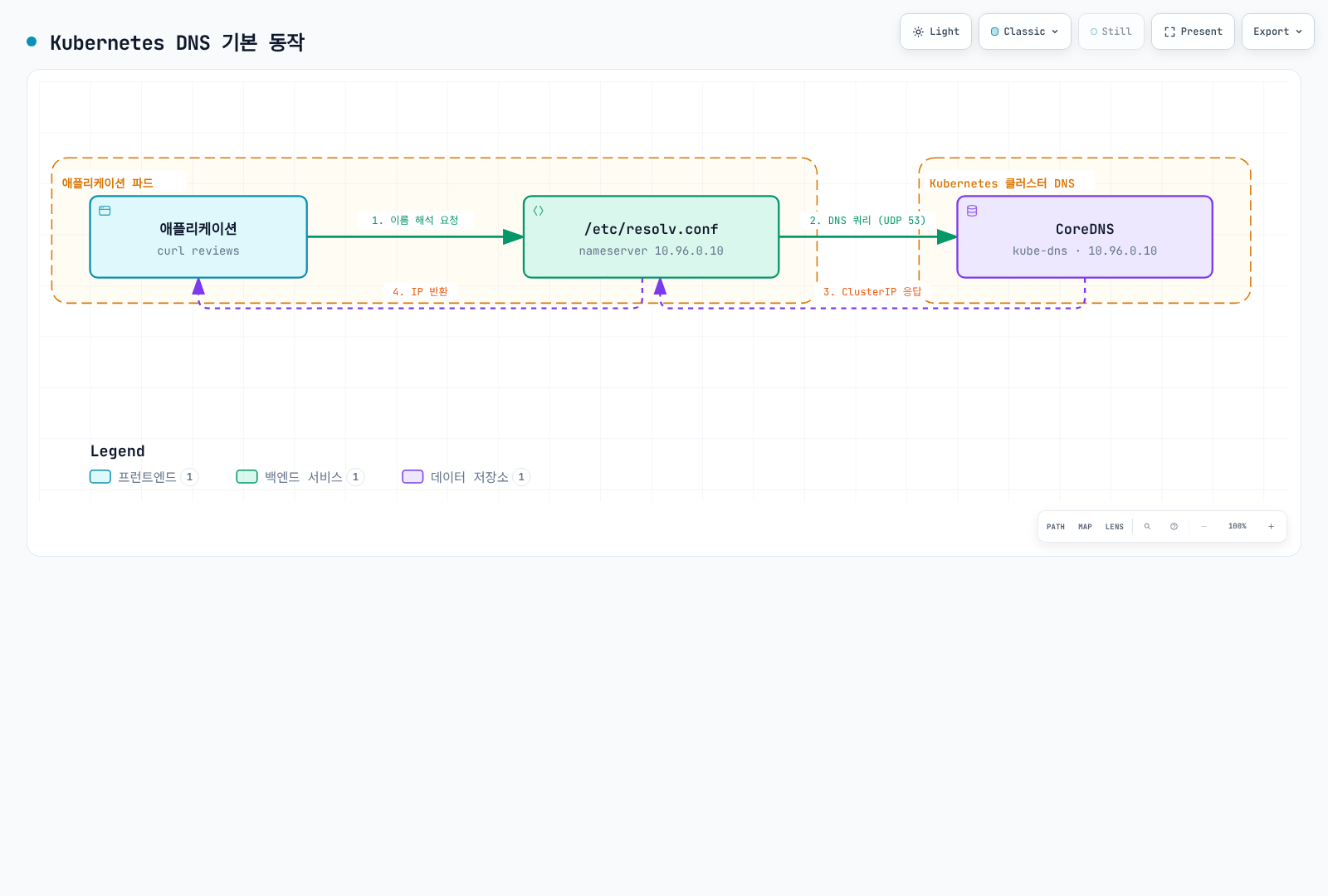The height and width of the screenshot is (896, 1328).
Task: Select the MAP view mode
Action: click(x=1085, y=527)
